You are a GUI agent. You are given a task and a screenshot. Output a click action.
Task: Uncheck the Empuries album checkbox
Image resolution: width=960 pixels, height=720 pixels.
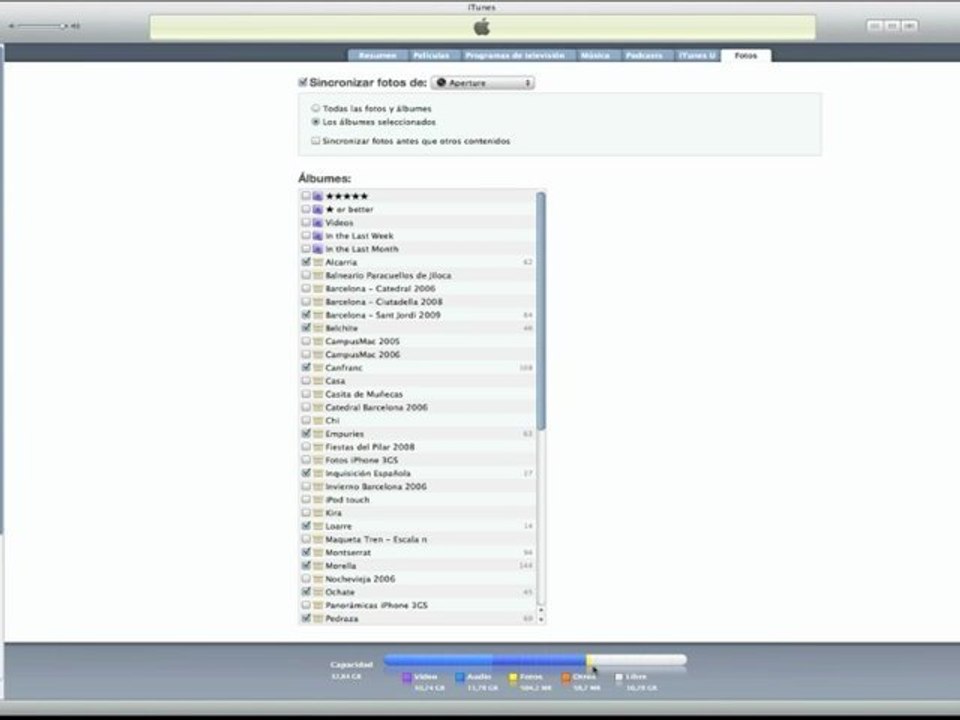pyautogui.click(x=306, y=433)
